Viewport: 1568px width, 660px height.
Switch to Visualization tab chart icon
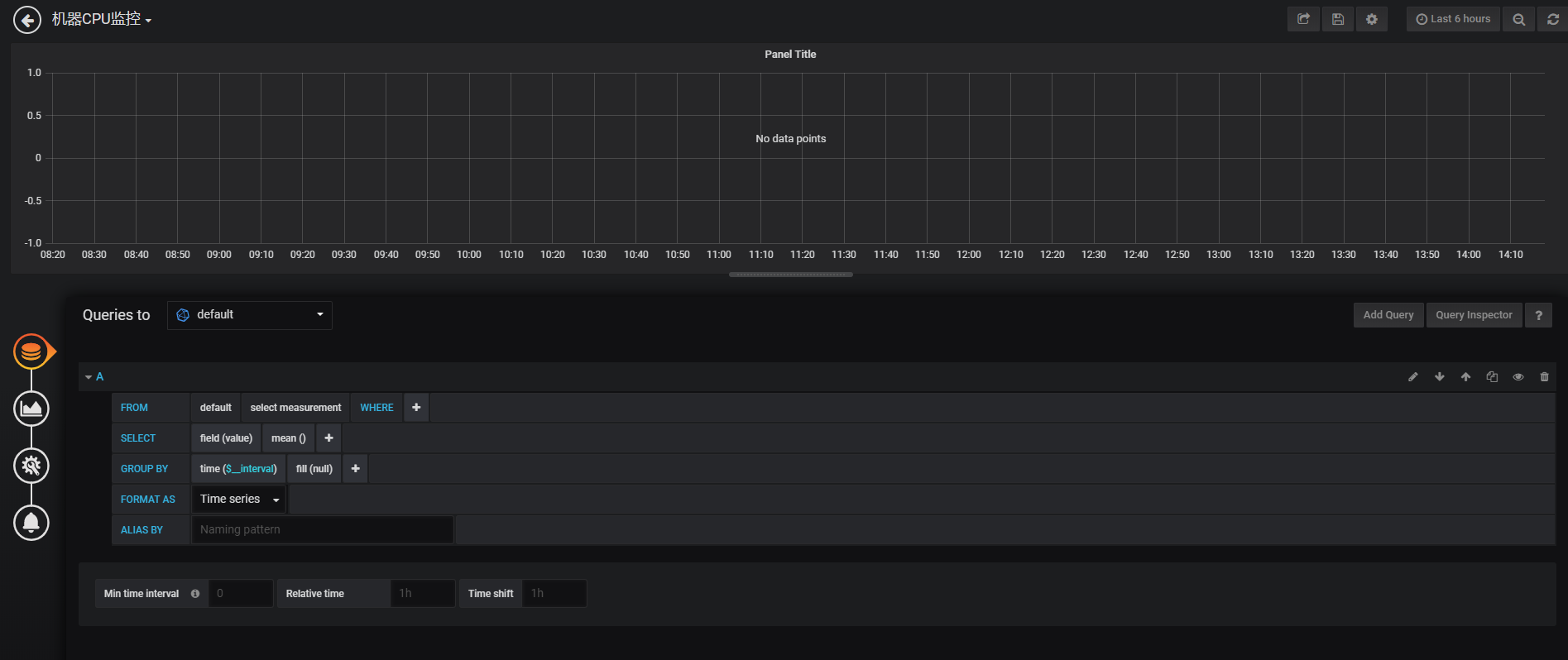(31, 409)
